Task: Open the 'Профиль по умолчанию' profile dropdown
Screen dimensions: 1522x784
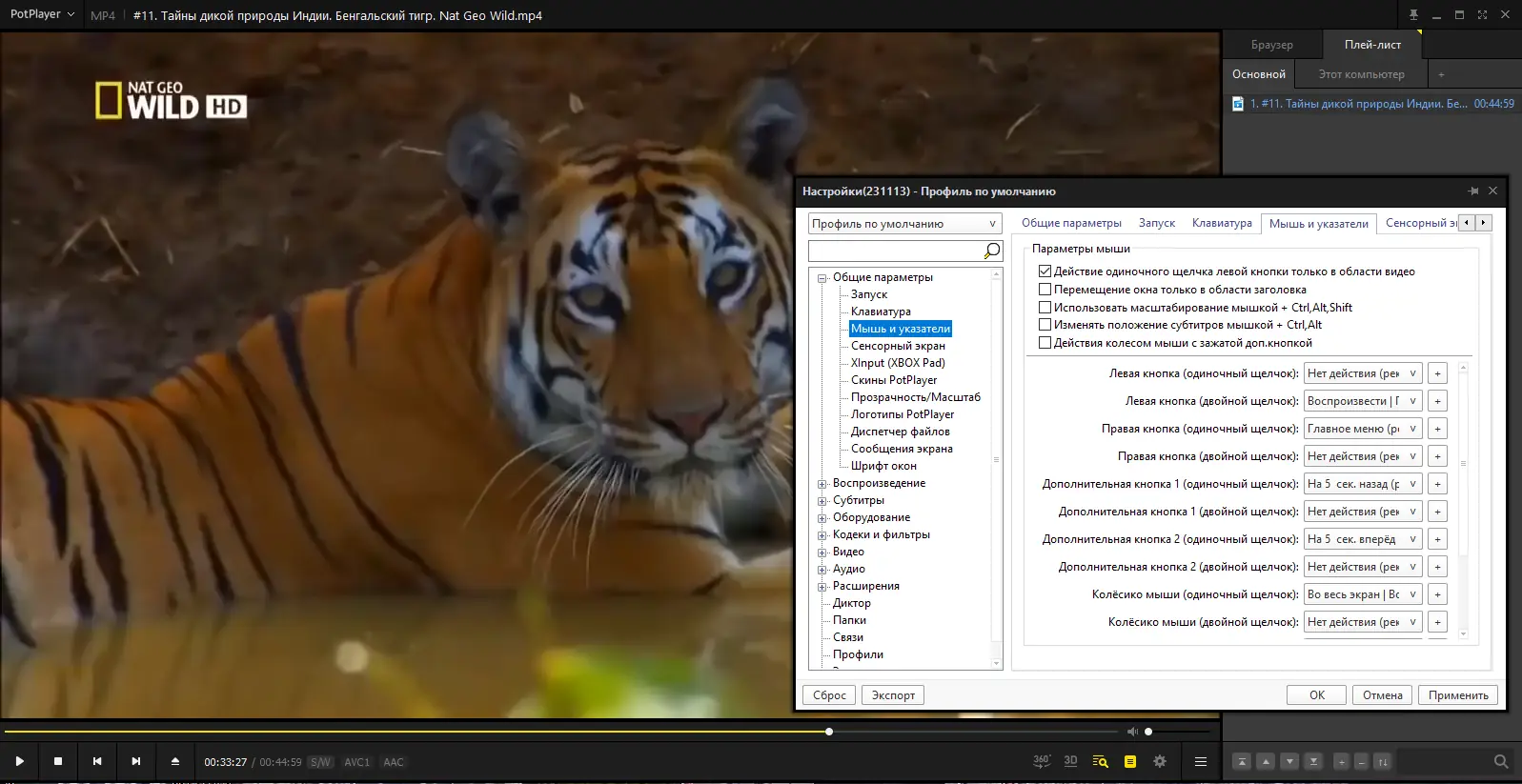Action: (904, 224)
